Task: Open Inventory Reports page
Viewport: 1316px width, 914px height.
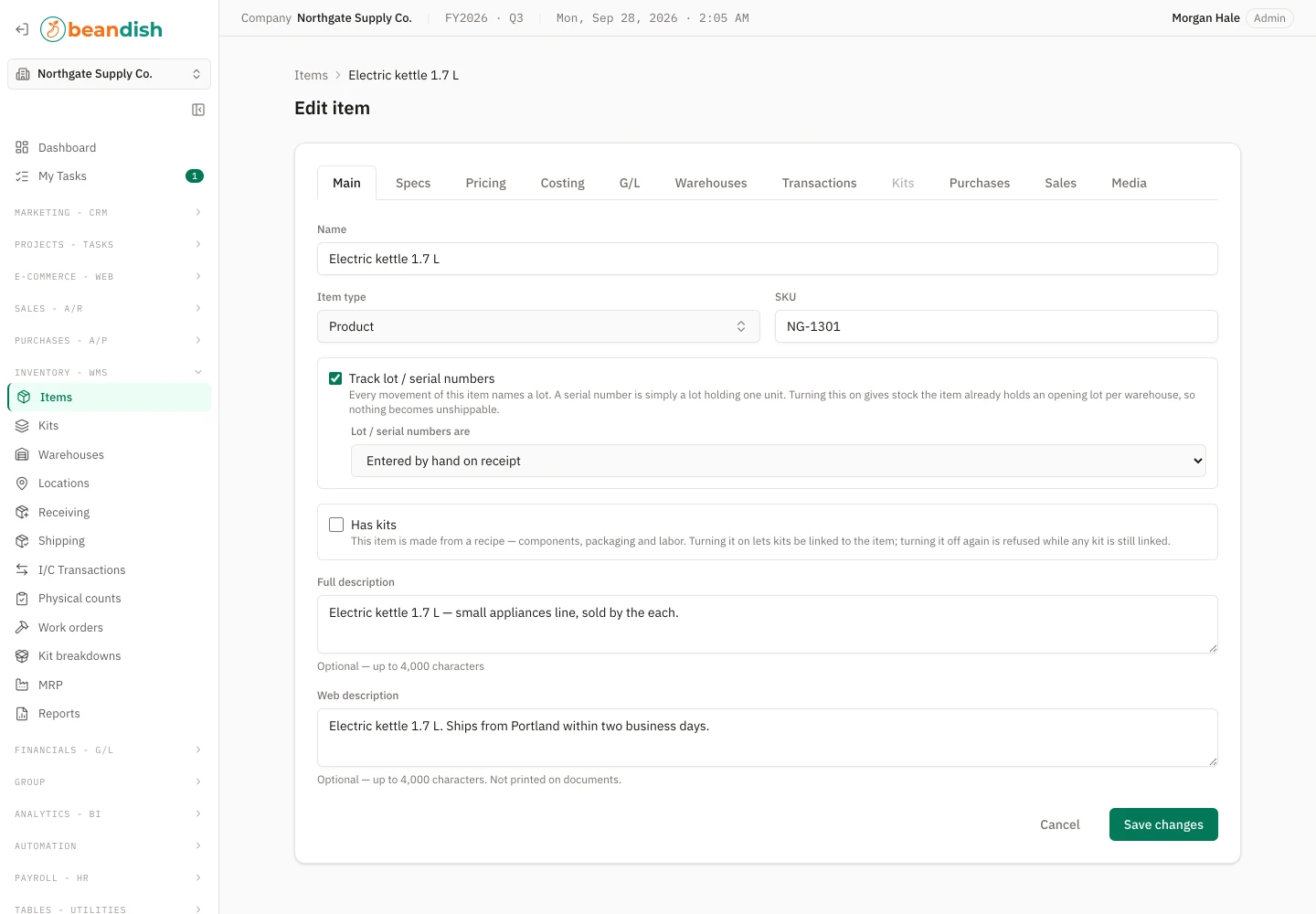Action: pos(109,713)
